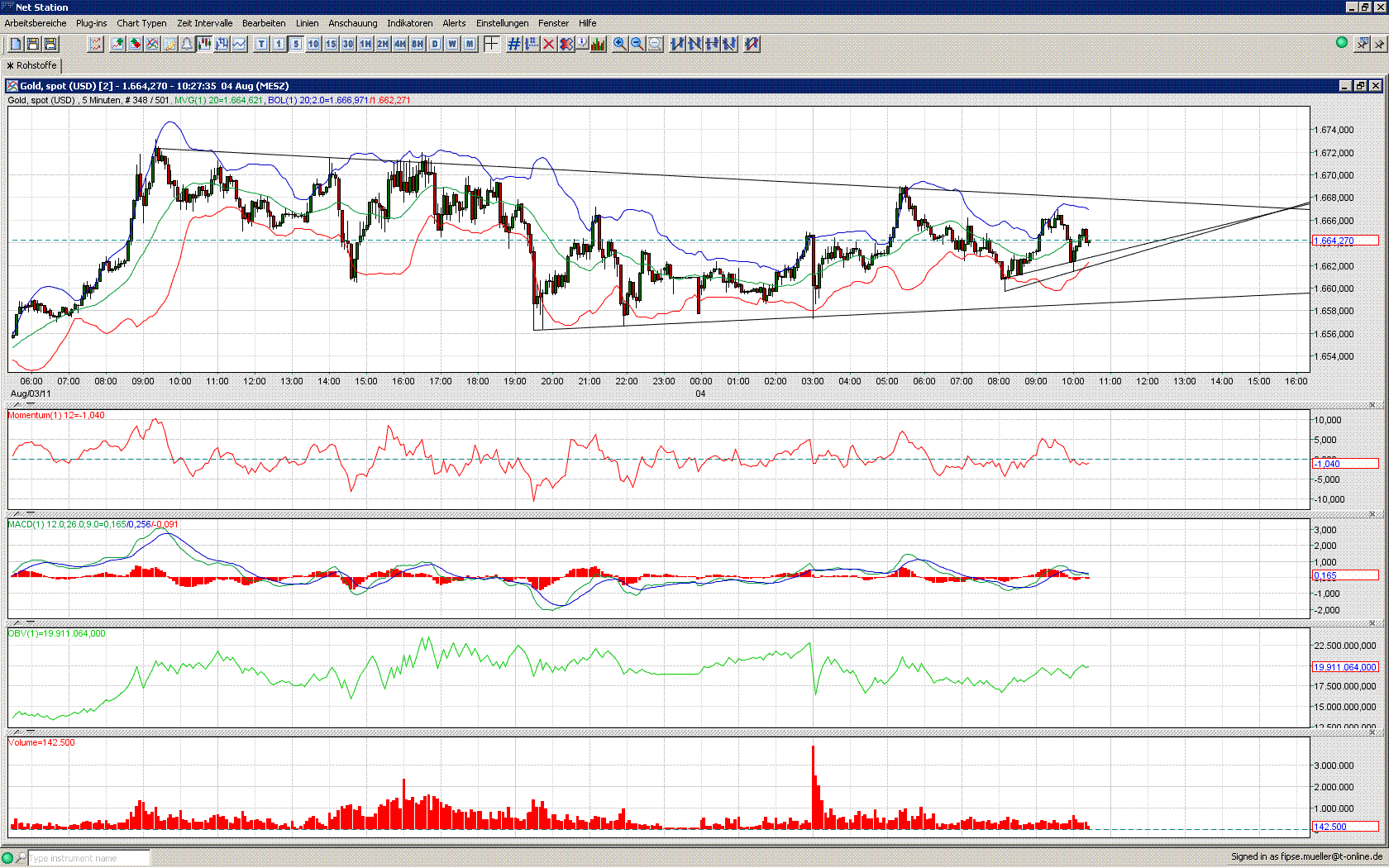Toggle the crosshair cursor tool
This screenshot has width=1389, height=868.
pyautogui.click(x=491, y=44)
